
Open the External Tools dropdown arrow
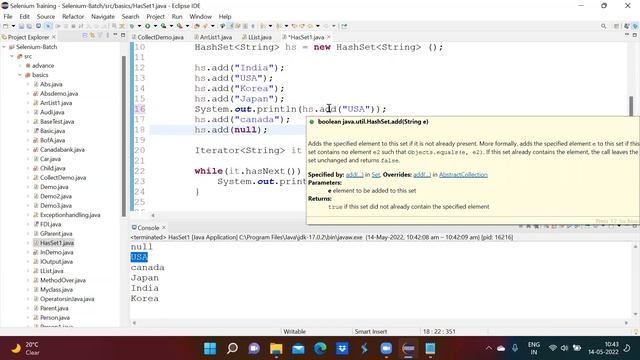pyautogui.click(x=187, y=26)
